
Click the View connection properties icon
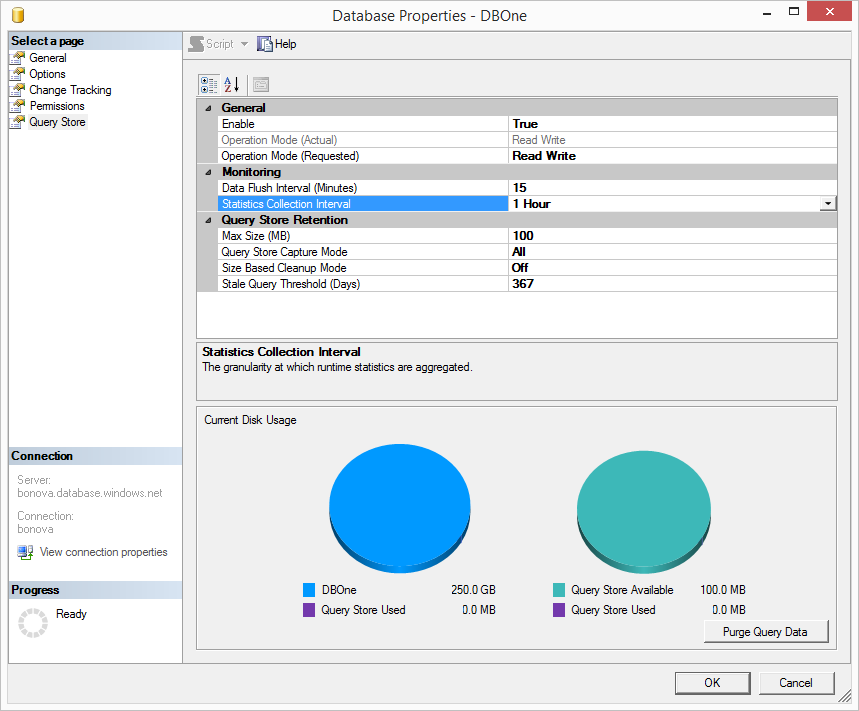25,552
